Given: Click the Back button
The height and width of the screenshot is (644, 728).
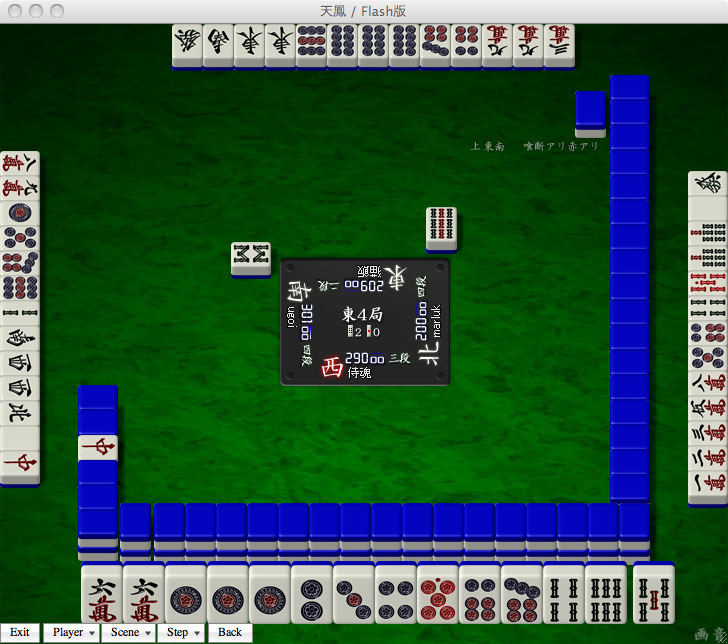Looking at the screenshot, I should (230, 632).
